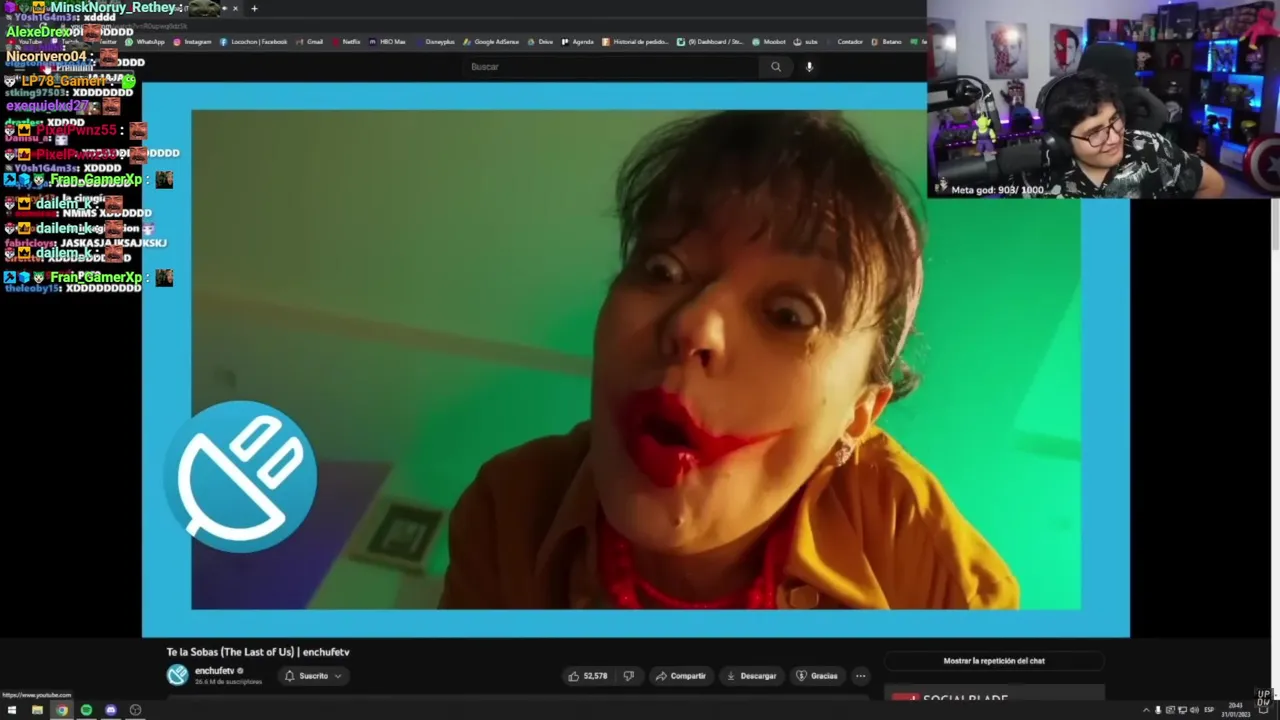Click the Gracias thanks button
The height and width of the screenshot is (720, 1280).
pos(817,676)
